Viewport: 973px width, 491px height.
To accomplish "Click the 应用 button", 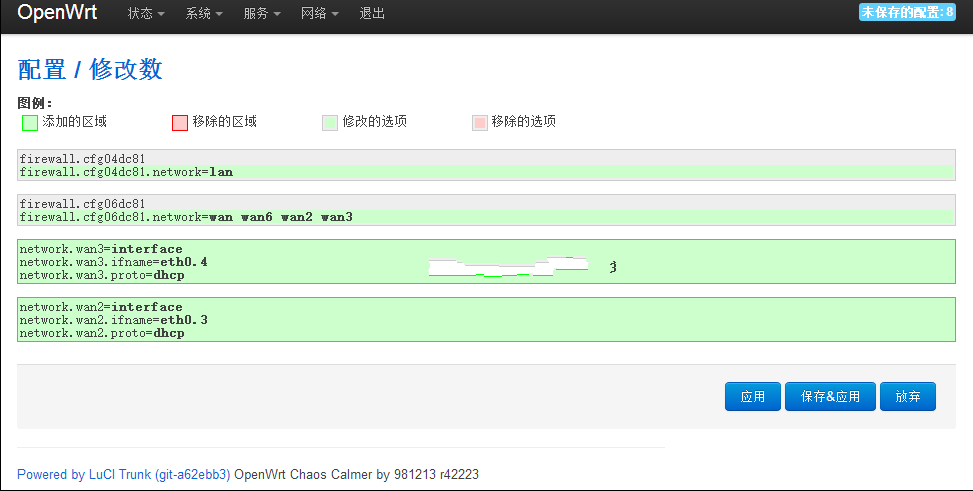I will point(753,397).
